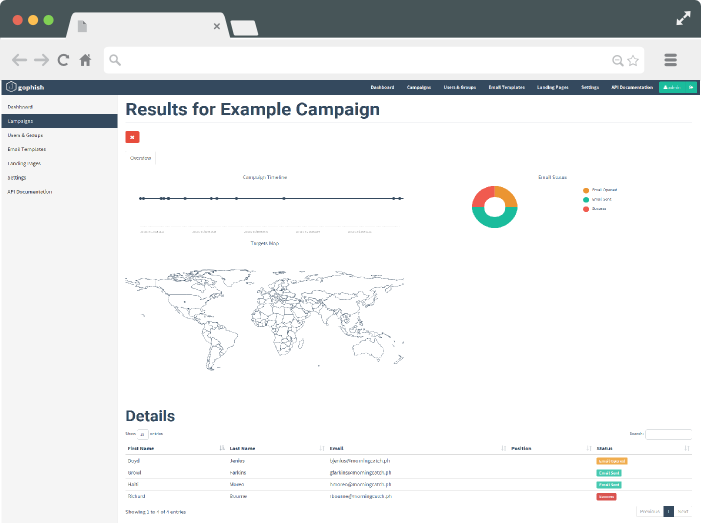Image resolution: width=701 pixels, height=526 pixels.
Task: Click the green admin user button
Action: pyautogui.click(x=672, y=87)
